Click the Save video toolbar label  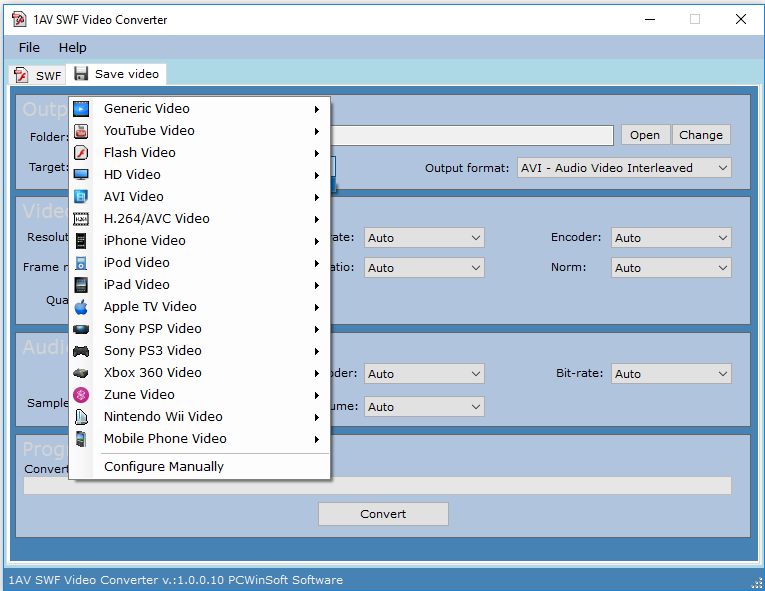127,74
